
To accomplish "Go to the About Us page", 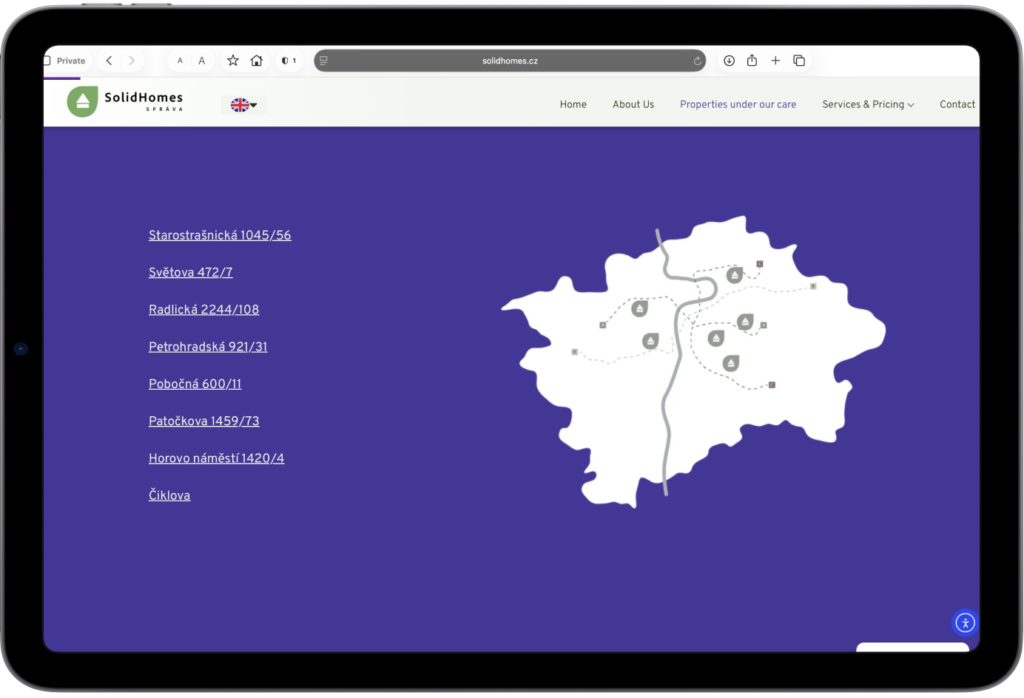I will (x=633, y=104).
